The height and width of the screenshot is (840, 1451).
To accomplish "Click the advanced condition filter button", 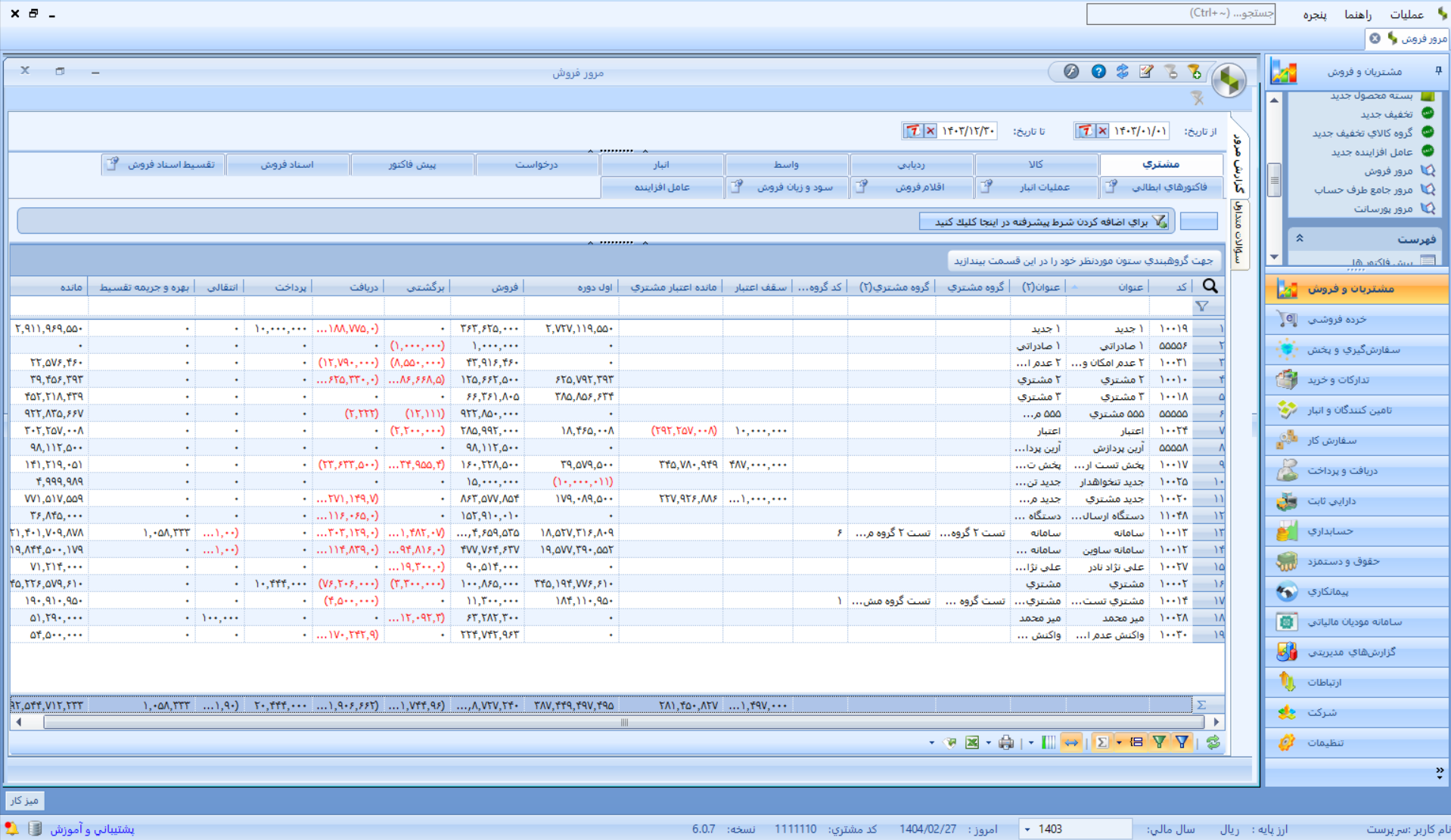I will click(1044, 222).
